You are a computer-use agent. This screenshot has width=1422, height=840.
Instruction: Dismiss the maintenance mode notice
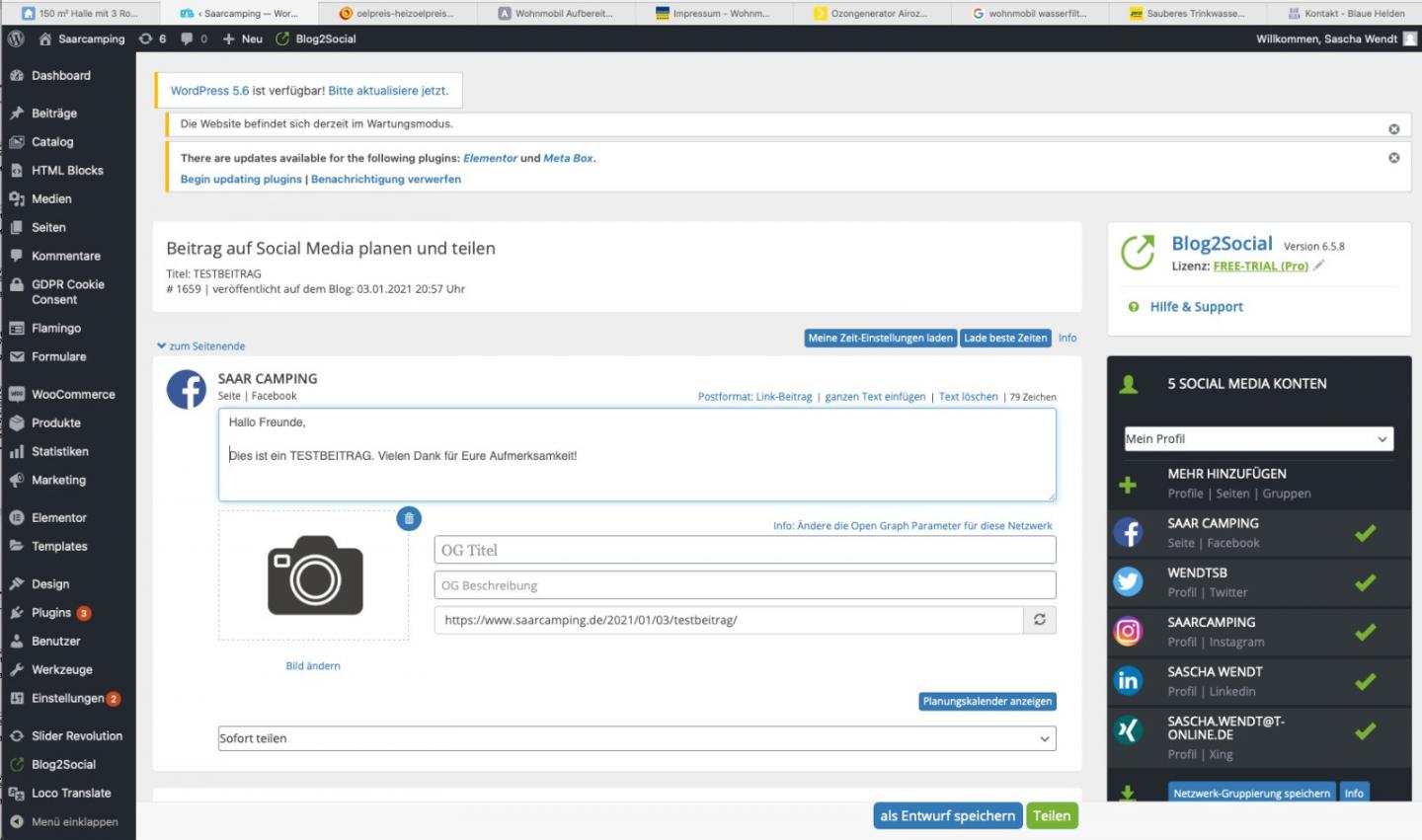click(1393, 129)
